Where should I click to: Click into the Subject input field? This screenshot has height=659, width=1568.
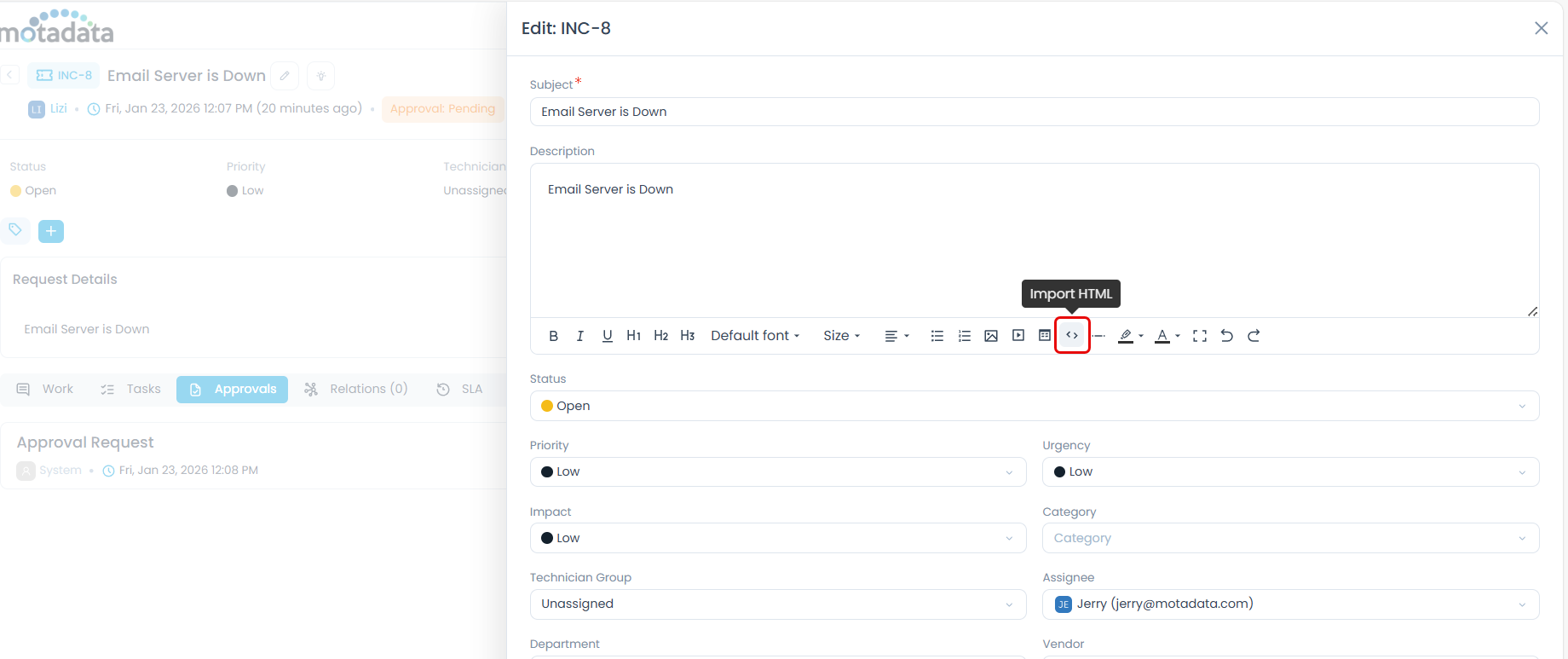tap(1035, 112)
